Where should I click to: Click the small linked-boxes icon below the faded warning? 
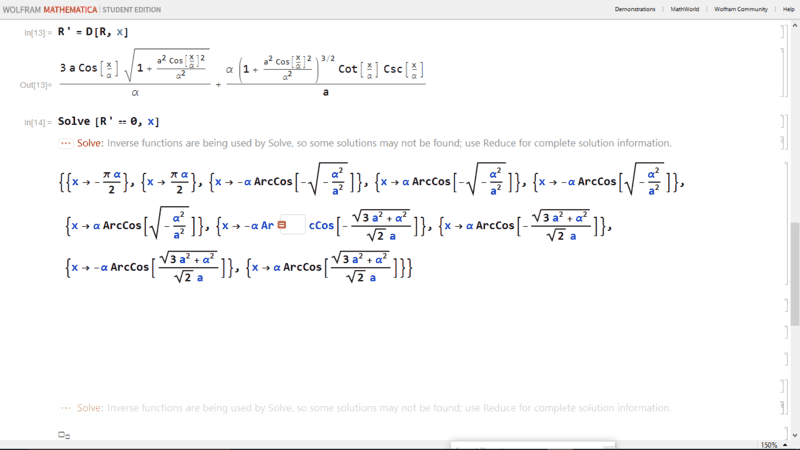tap(64, 435)
